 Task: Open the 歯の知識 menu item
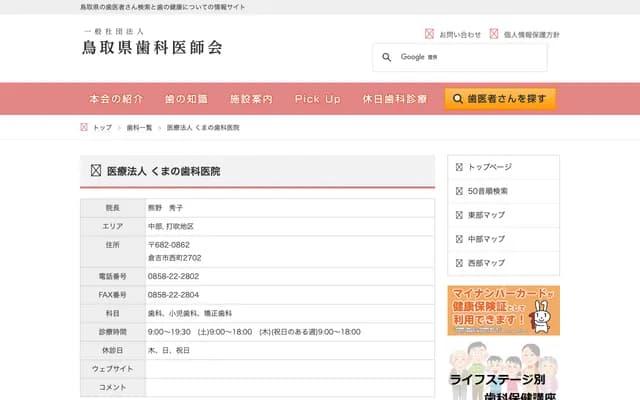pos(186,99)
